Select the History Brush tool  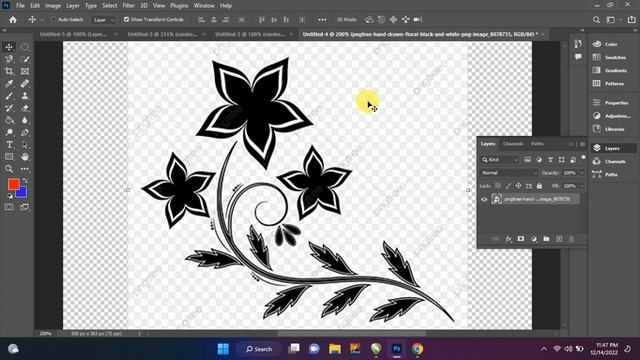[x=9, y=108]
